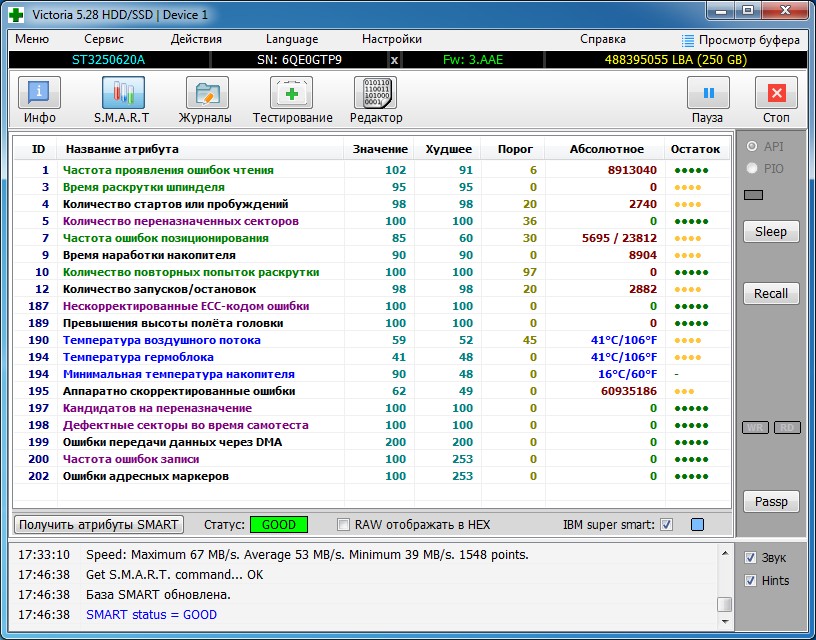Screen dimensions: 816x640
Task: Open the Действия menu
Action: click(x=196, y=39)
